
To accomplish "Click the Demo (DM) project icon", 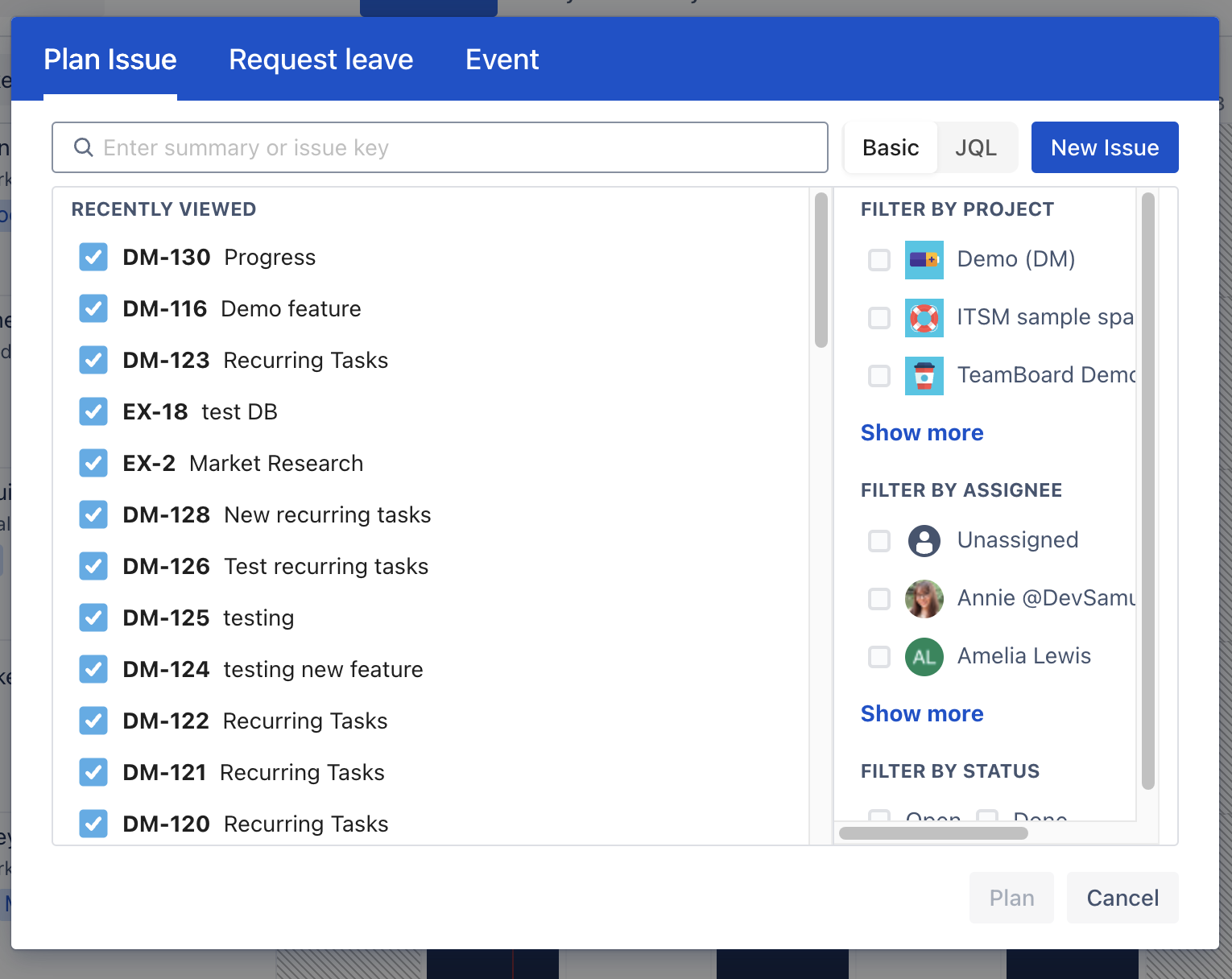I will (924, 259).
